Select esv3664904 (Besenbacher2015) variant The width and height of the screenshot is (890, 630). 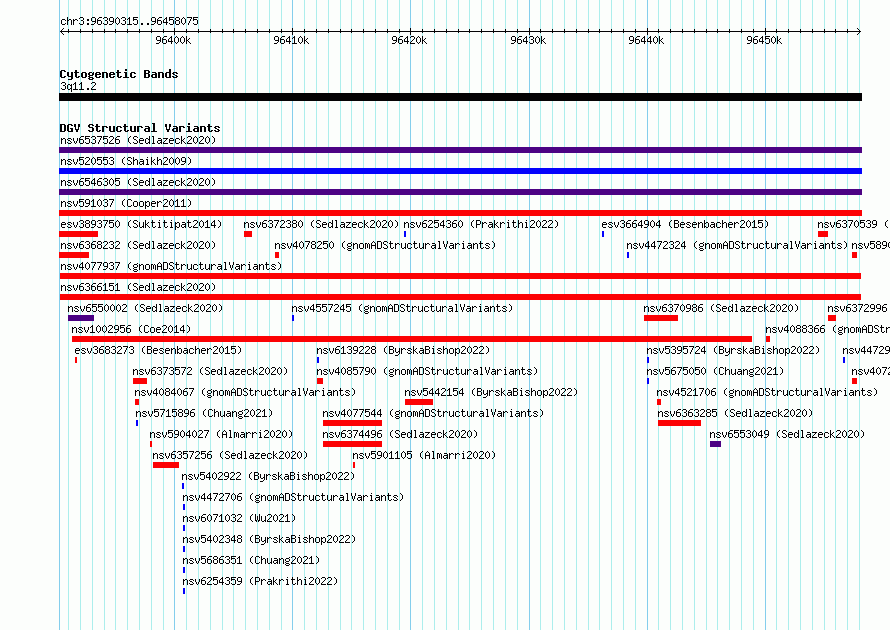tap(685, 224)
